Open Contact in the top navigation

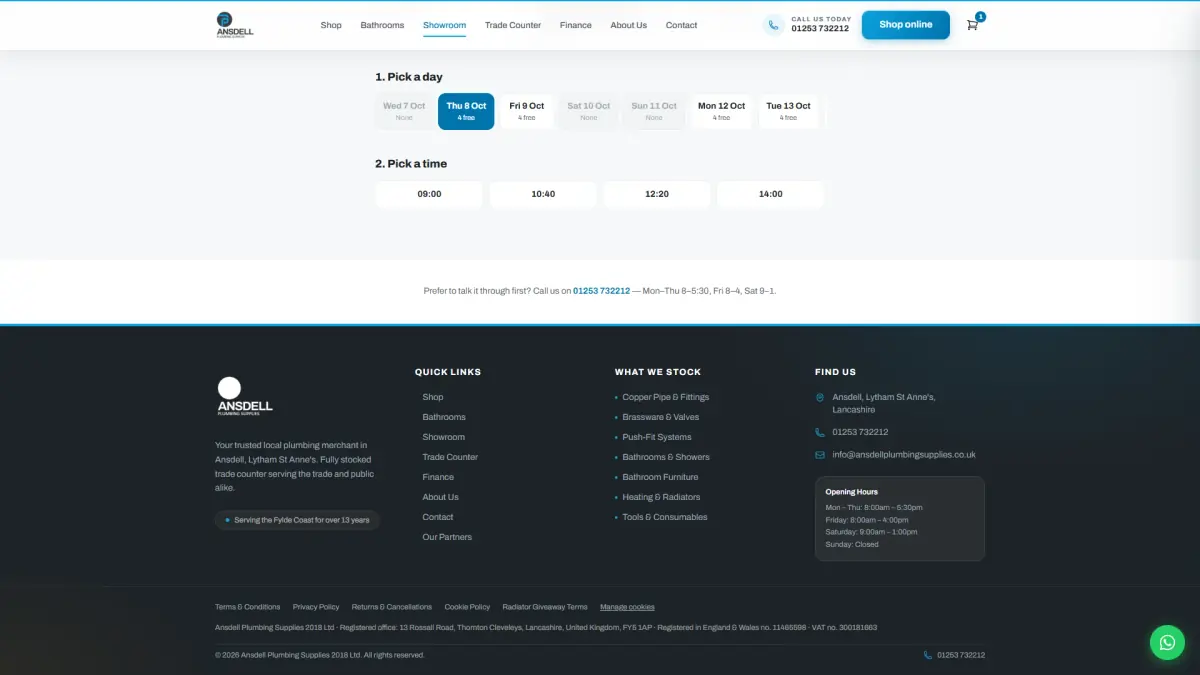682,25
